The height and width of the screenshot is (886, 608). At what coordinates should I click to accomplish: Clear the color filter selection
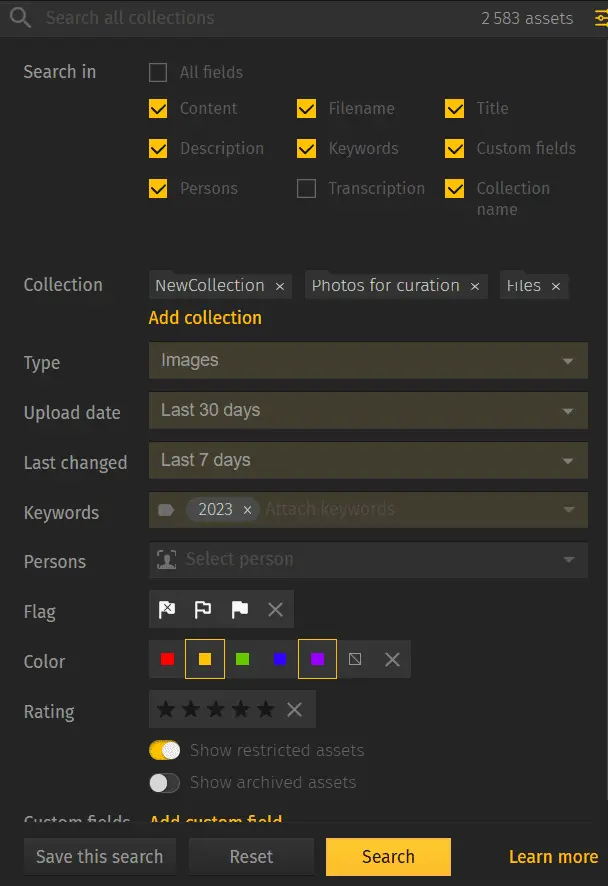tap(392, 659)
